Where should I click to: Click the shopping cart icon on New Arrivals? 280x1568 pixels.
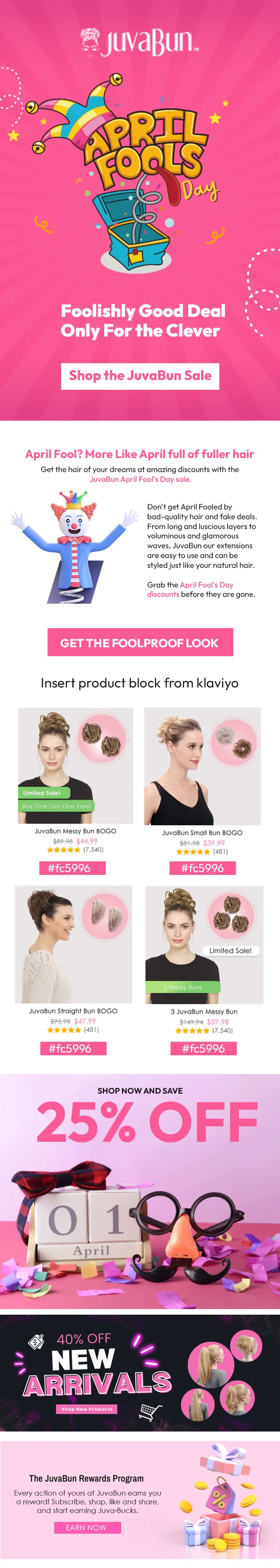(151, 1410)
